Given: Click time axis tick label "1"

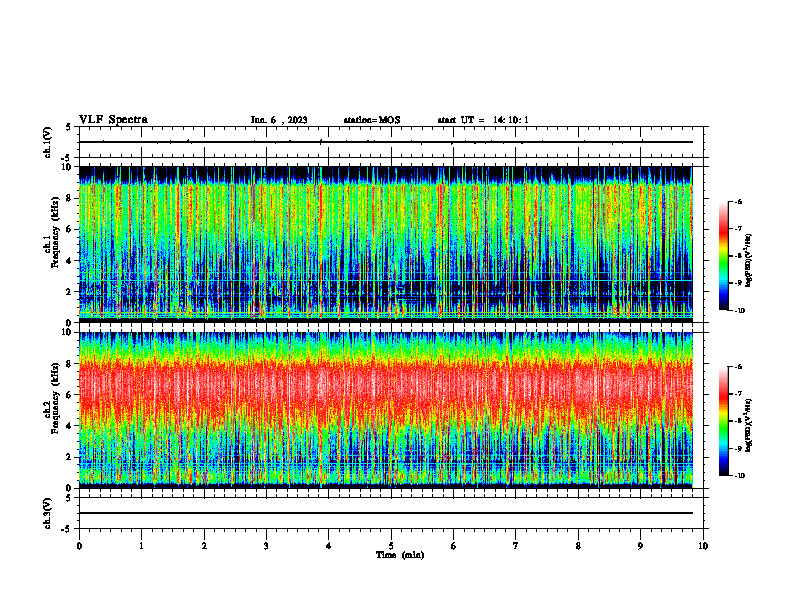Looking at the screenshot, I should coord(141,546).
